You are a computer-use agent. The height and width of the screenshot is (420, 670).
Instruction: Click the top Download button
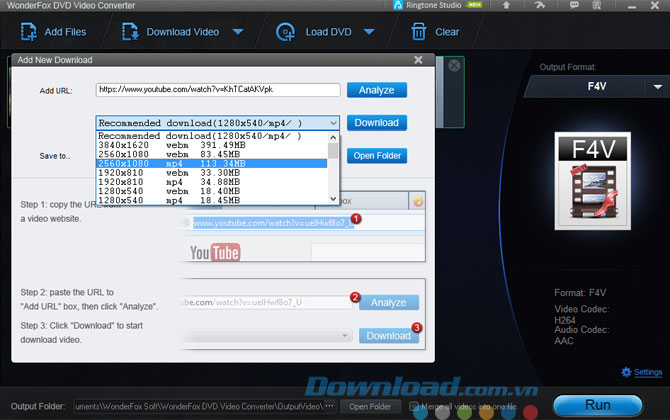coord(376,123)
